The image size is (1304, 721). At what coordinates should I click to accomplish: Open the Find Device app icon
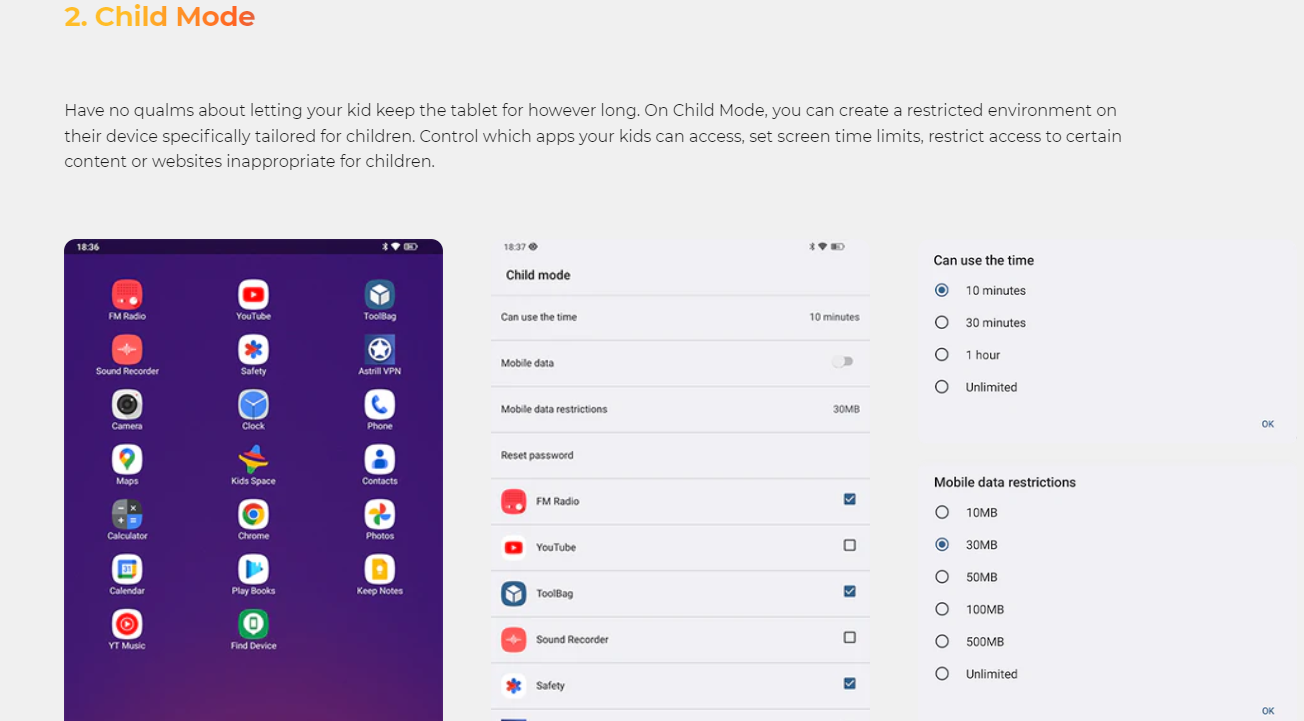tap(253, 625)
